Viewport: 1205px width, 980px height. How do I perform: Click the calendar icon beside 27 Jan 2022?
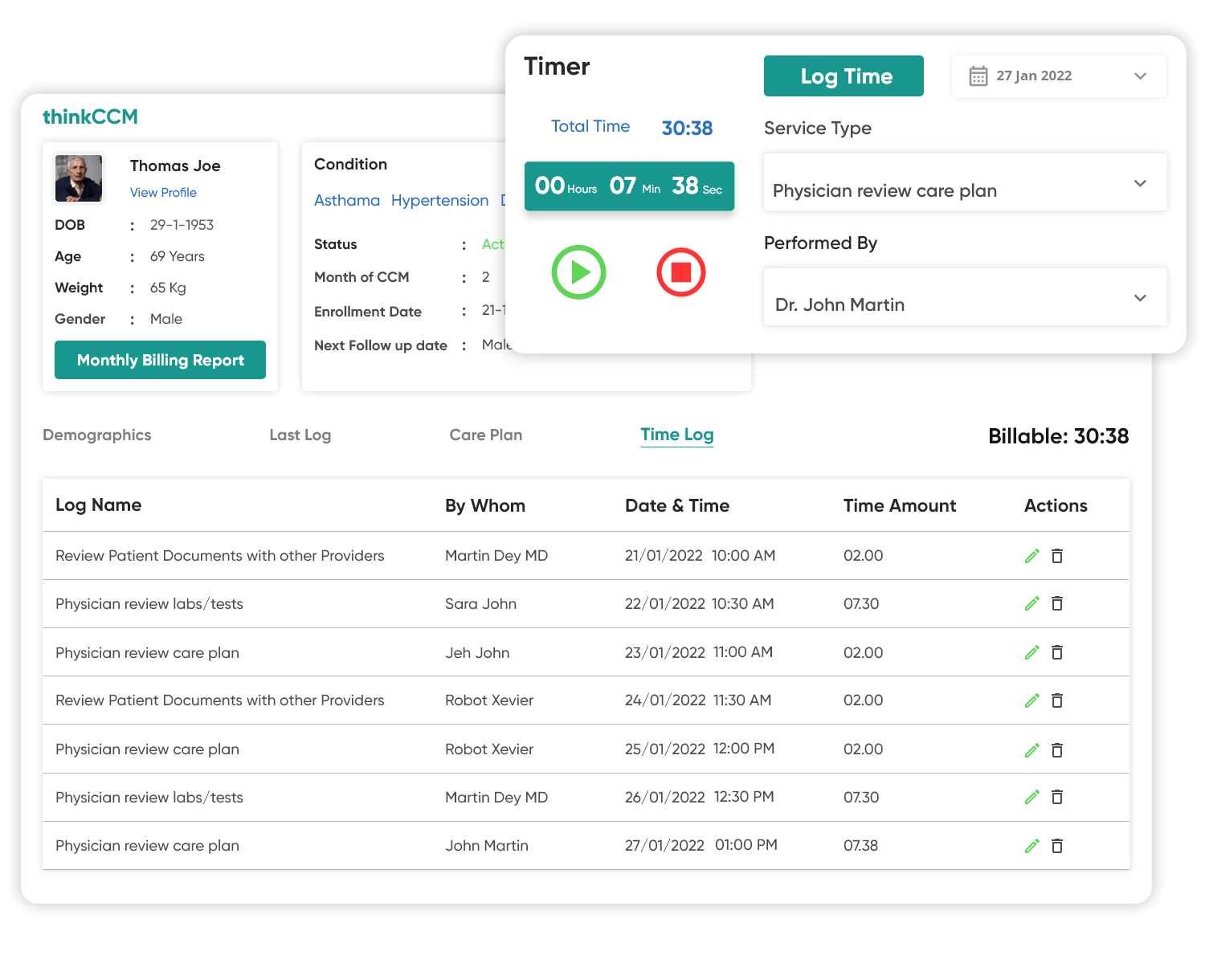(978, 76)
